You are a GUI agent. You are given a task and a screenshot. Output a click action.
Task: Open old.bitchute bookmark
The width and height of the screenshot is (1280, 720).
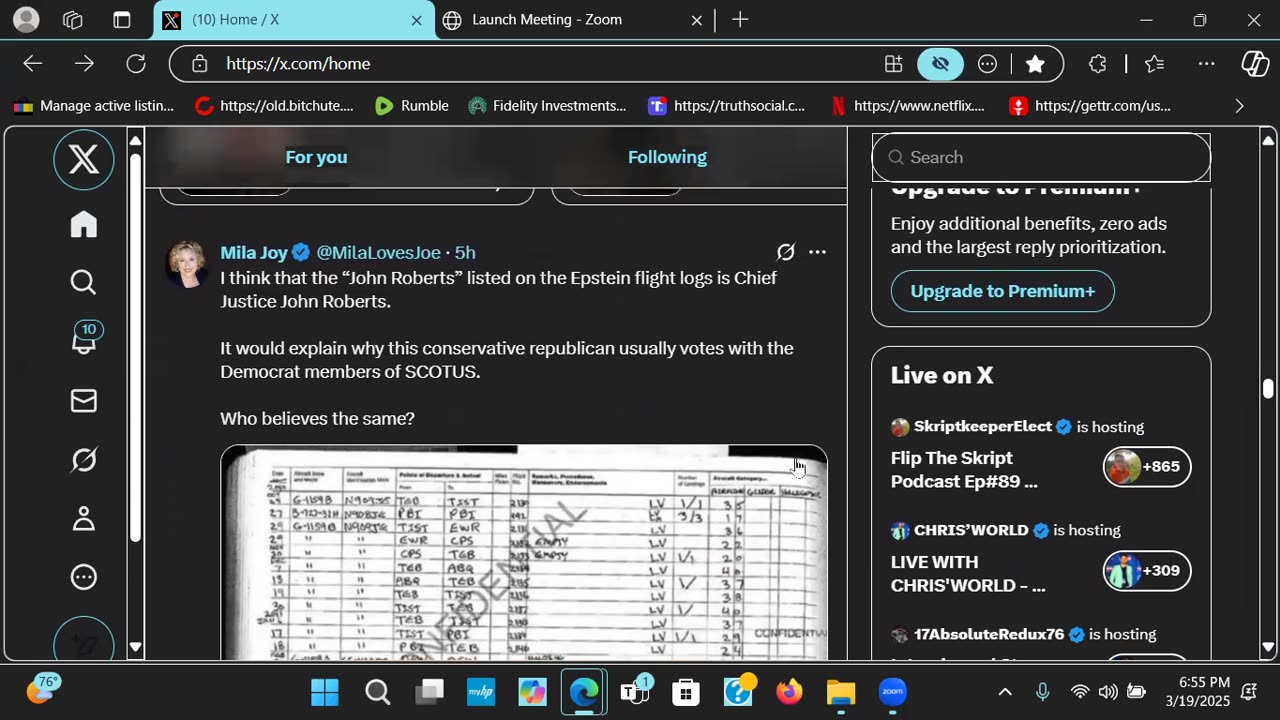[273, 106]
